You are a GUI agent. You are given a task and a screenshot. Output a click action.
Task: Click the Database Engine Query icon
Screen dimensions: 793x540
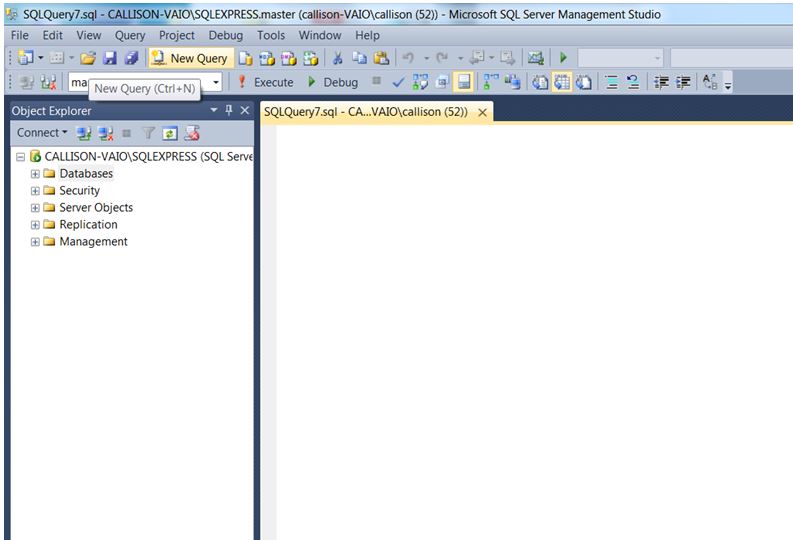(x=245, y=58)
